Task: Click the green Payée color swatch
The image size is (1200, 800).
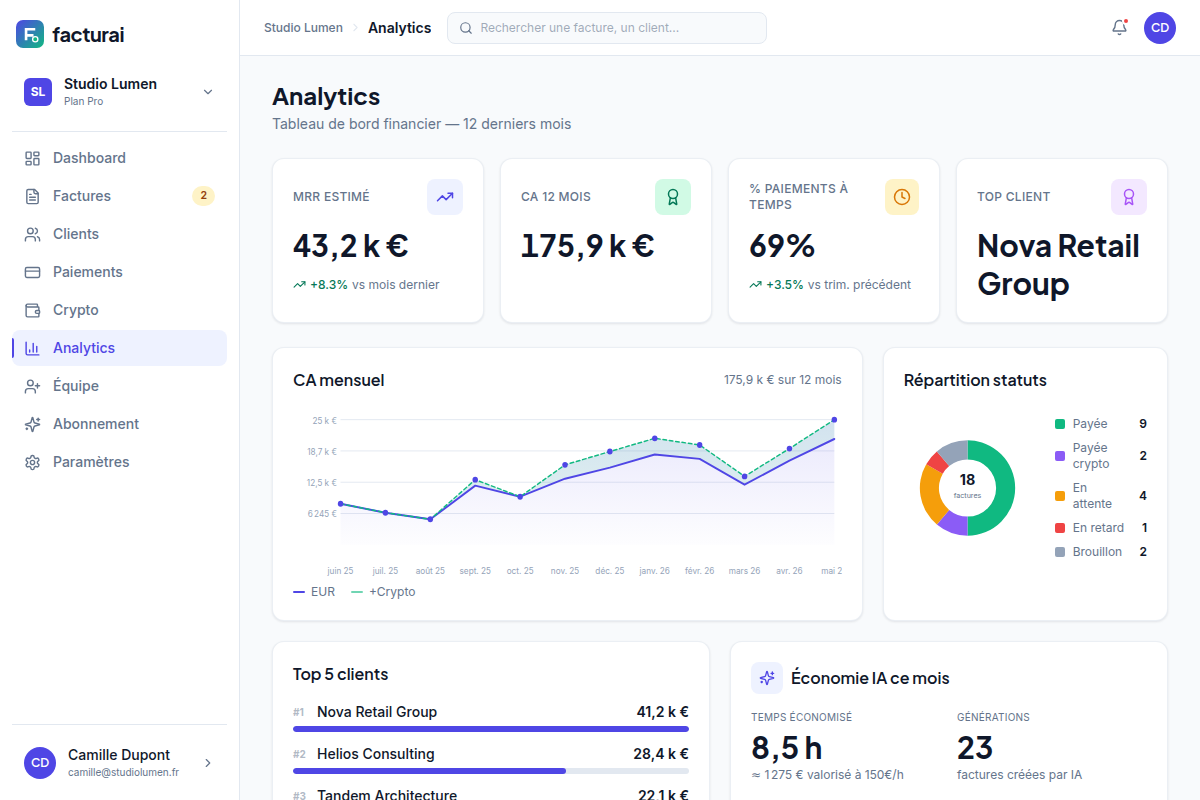Action: (1060, 424)
